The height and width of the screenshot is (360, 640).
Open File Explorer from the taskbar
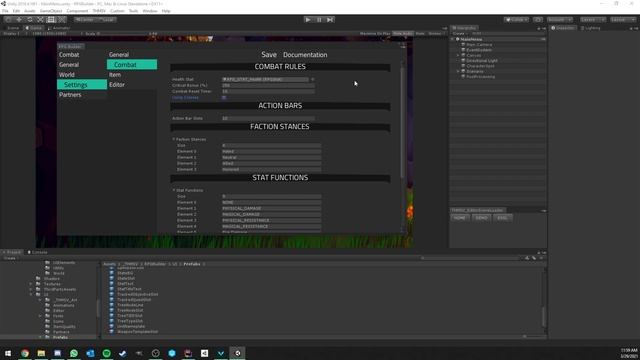pos(41,353)
